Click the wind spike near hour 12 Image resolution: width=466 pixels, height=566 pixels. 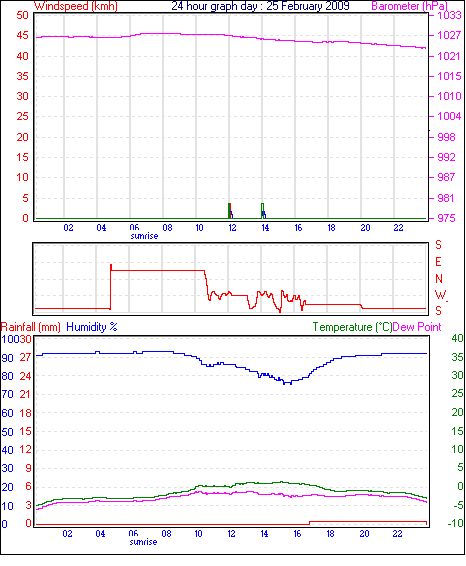[x=230, y=211]
